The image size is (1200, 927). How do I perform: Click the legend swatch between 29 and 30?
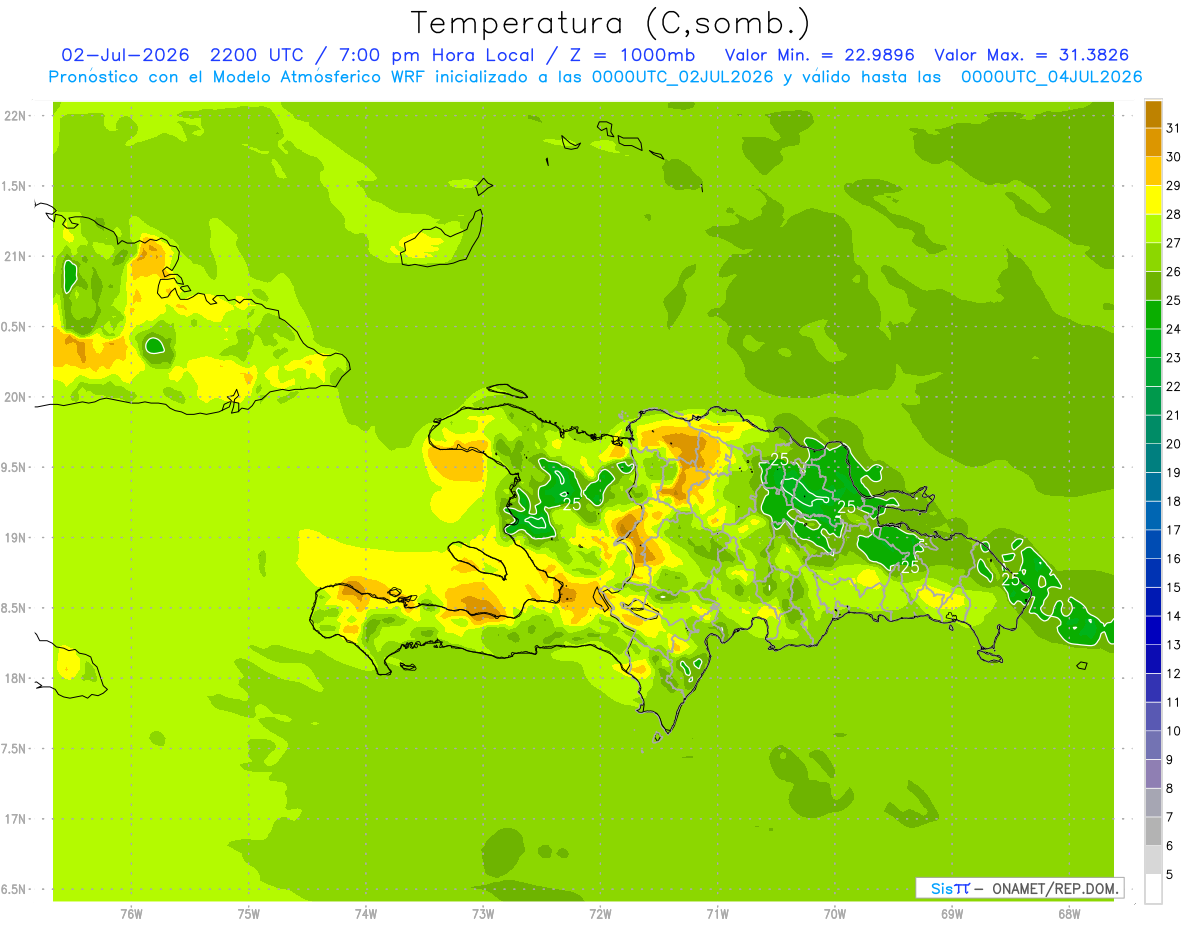1153,171
